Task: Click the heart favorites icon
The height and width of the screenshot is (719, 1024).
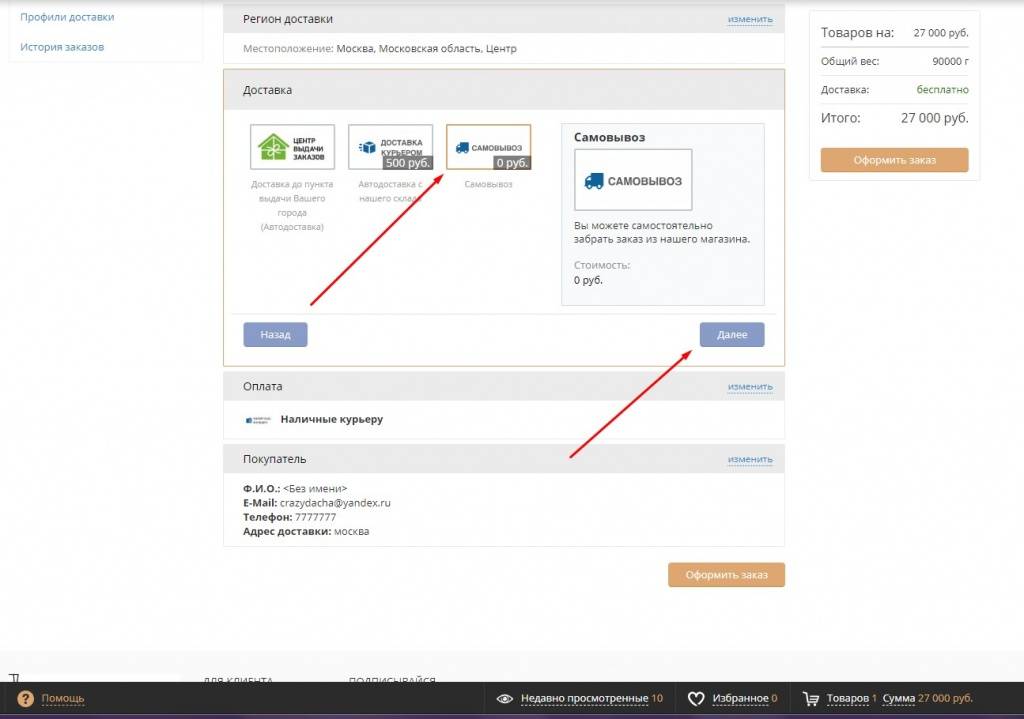Action: (696, 698)
